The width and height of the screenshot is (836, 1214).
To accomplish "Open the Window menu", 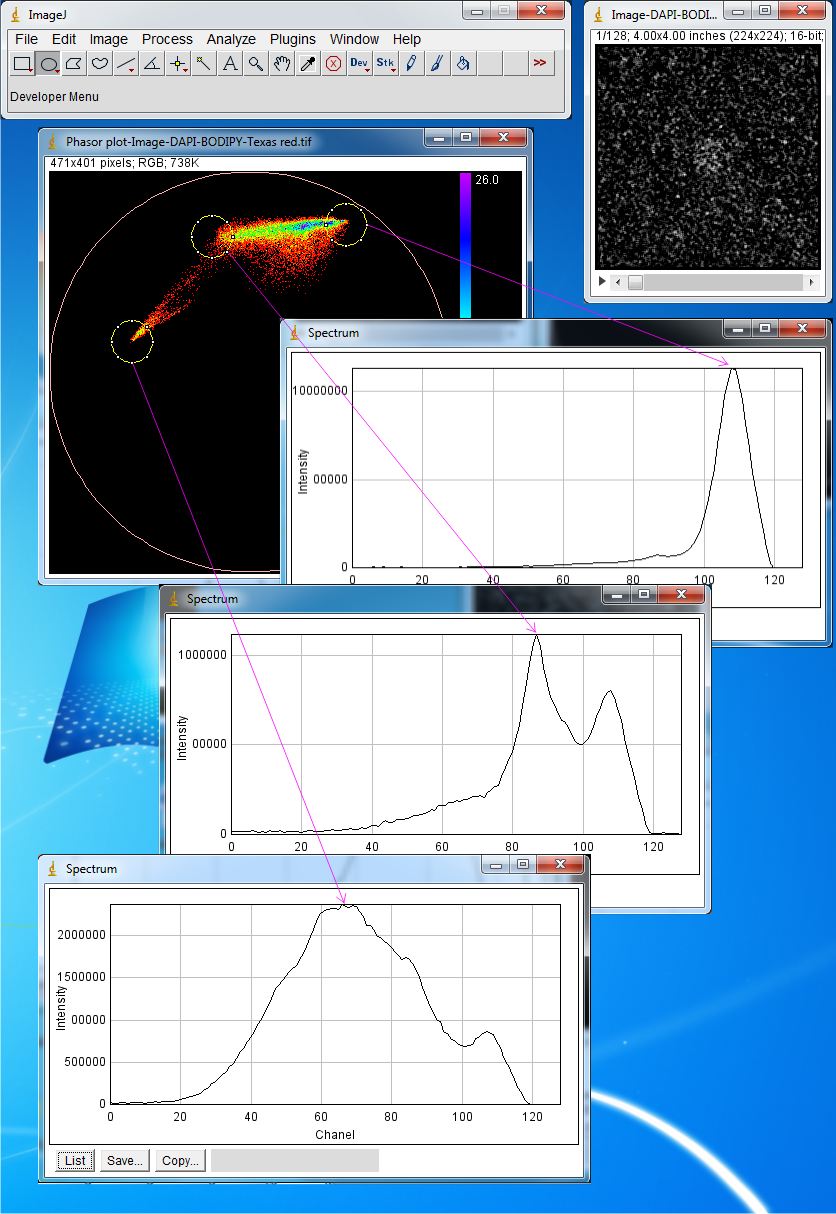I will click(355, 39).
